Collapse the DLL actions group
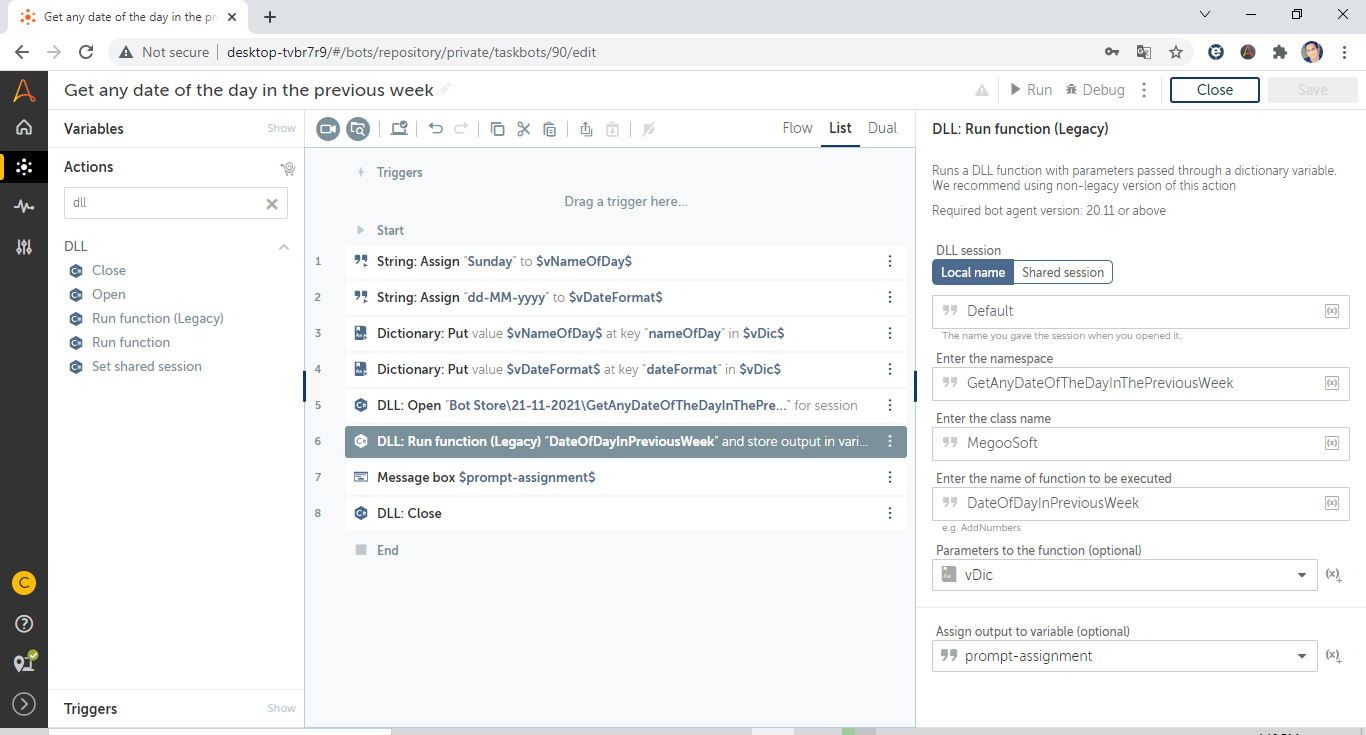 tap(284, 246)
